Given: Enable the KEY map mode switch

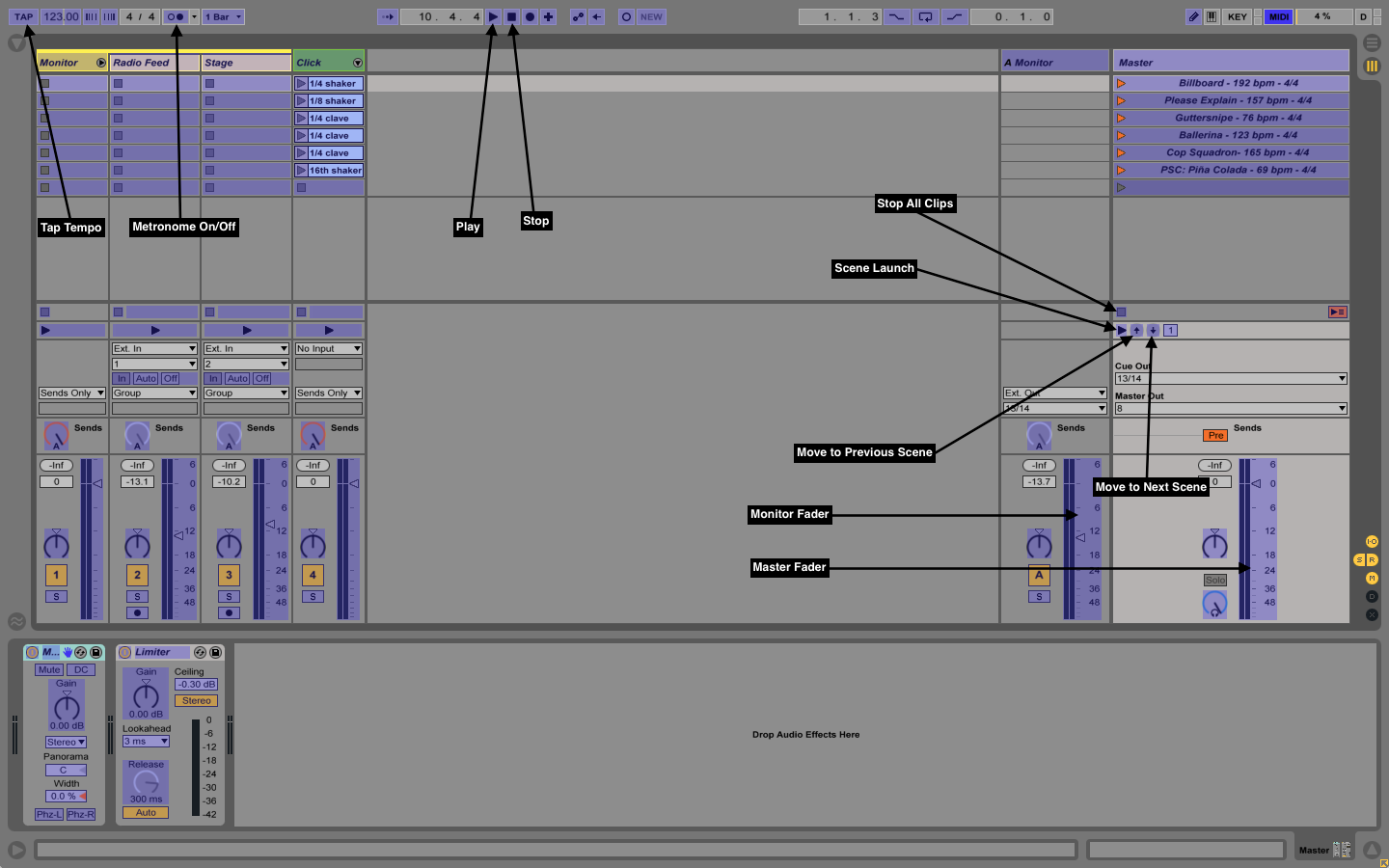Looking at the screenshot, I should [1238, 16].
